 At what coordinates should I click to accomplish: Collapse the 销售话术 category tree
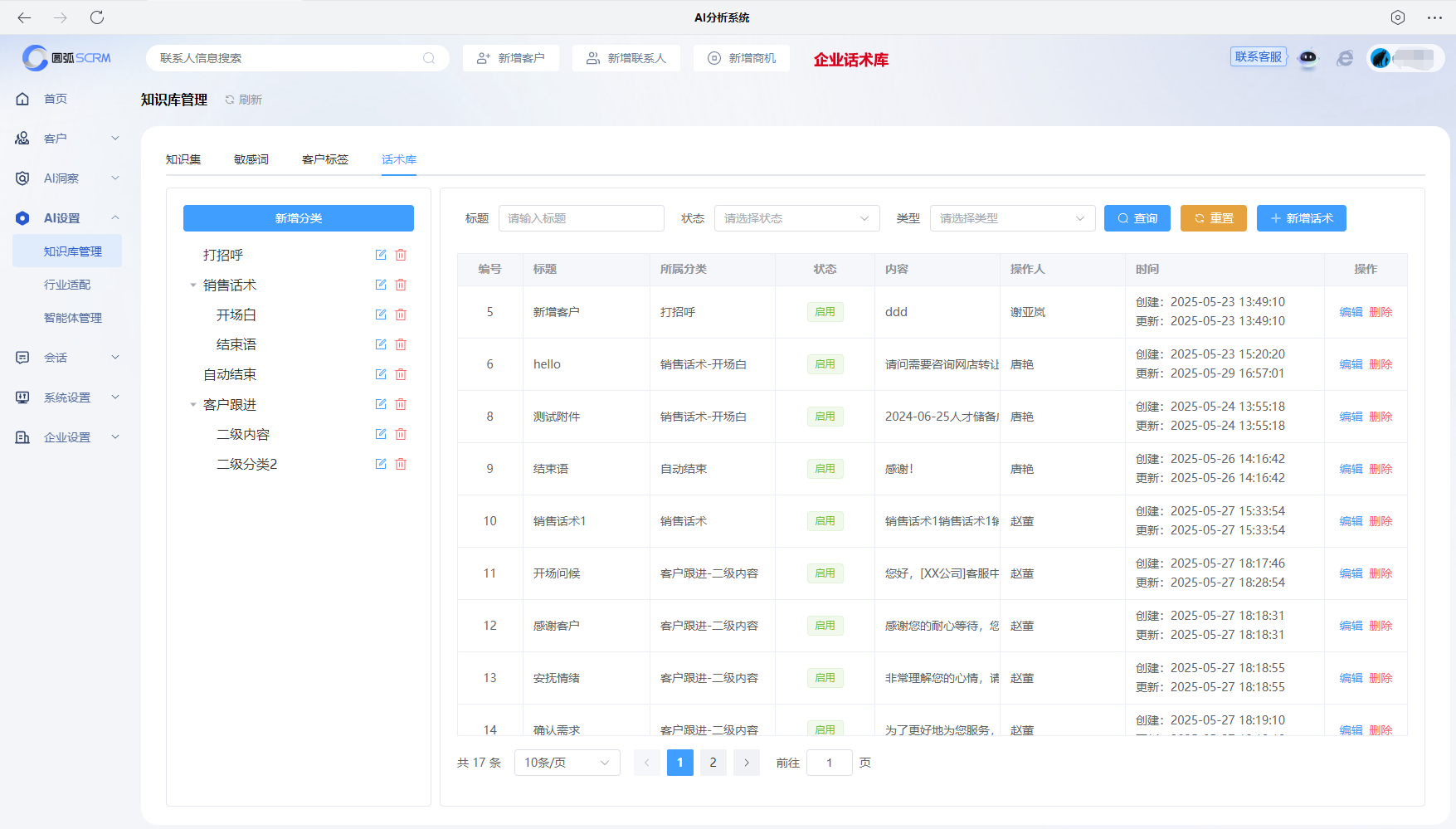click(192, 285)
